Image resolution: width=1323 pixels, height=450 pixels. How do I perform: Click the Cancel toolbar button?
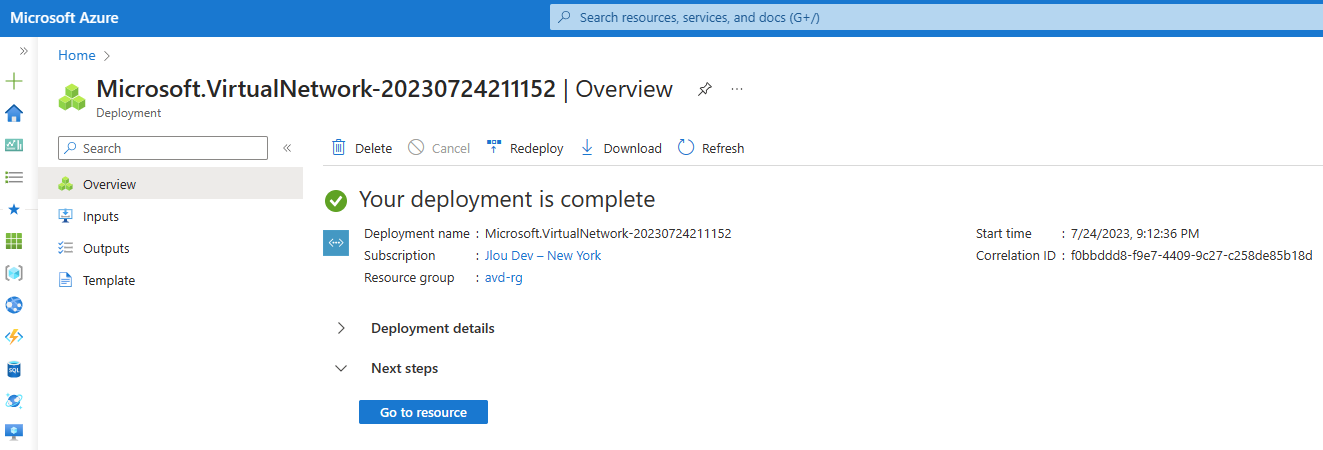439,148
